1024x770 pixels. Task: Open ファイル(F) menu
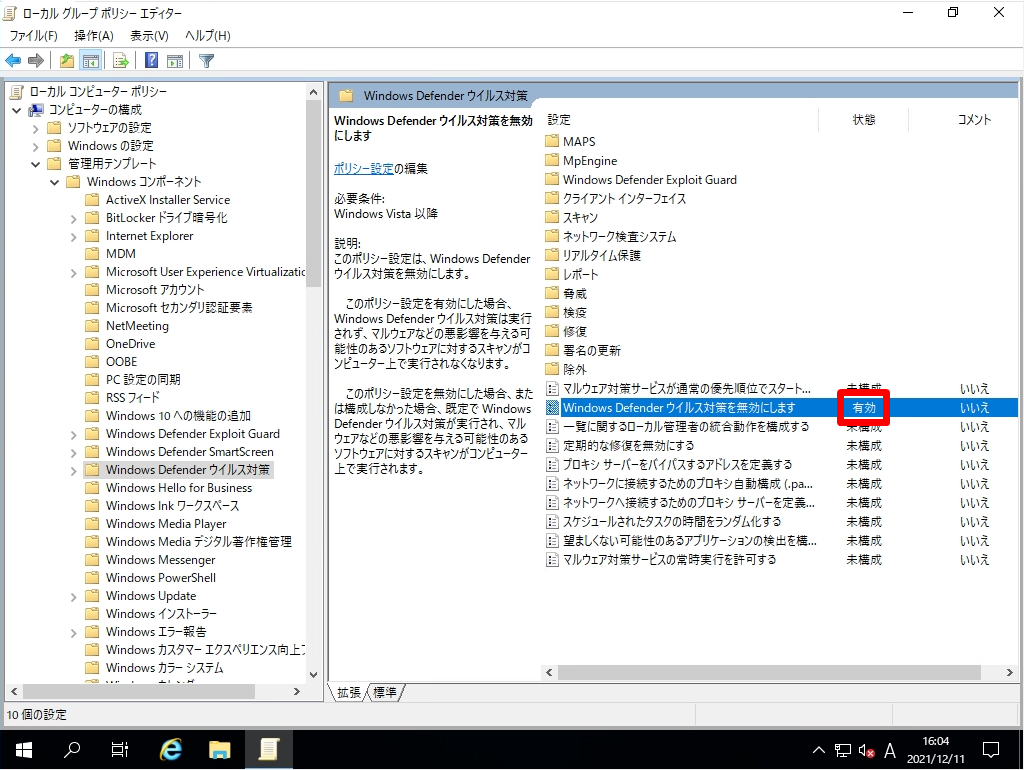33,36
